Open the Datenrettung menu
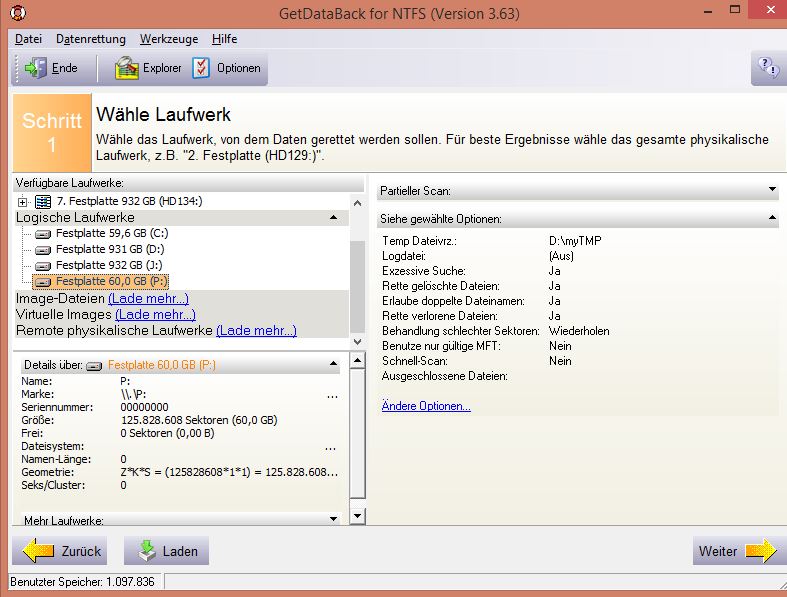787x597 pixels. pos(91,39)
